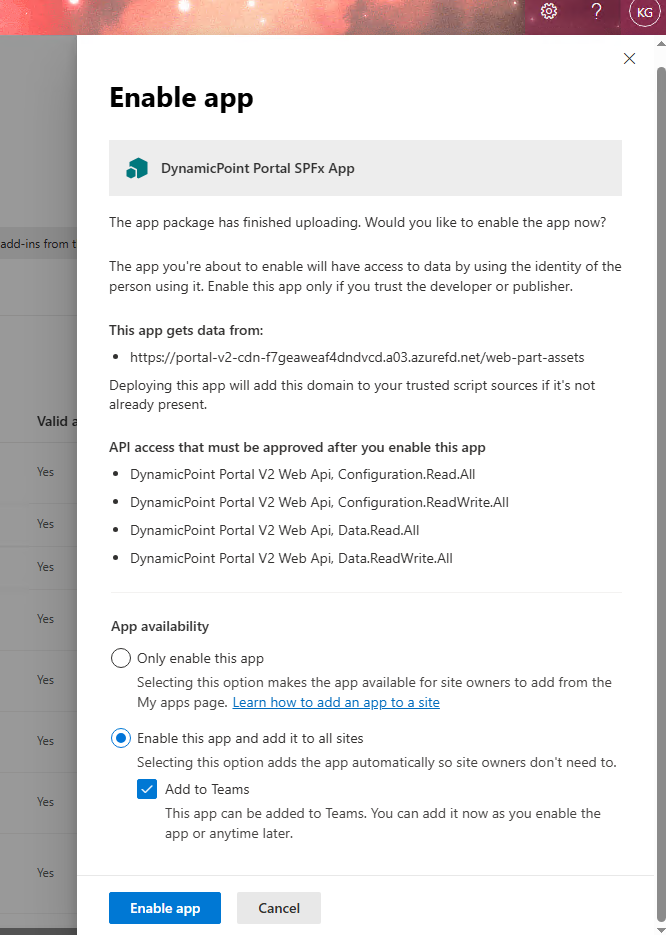Click the App availability section label
Viewport: 666px width, 935px height.
[x=160, y=626]
